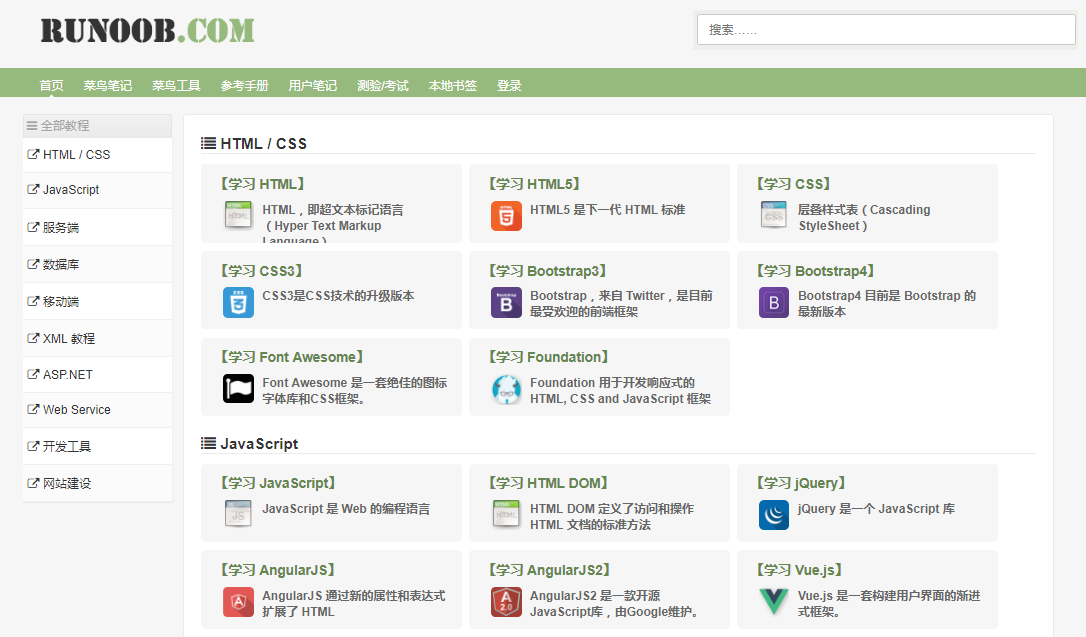Open the 【学习 Bootstrap3】 title link

coord(547,271)
